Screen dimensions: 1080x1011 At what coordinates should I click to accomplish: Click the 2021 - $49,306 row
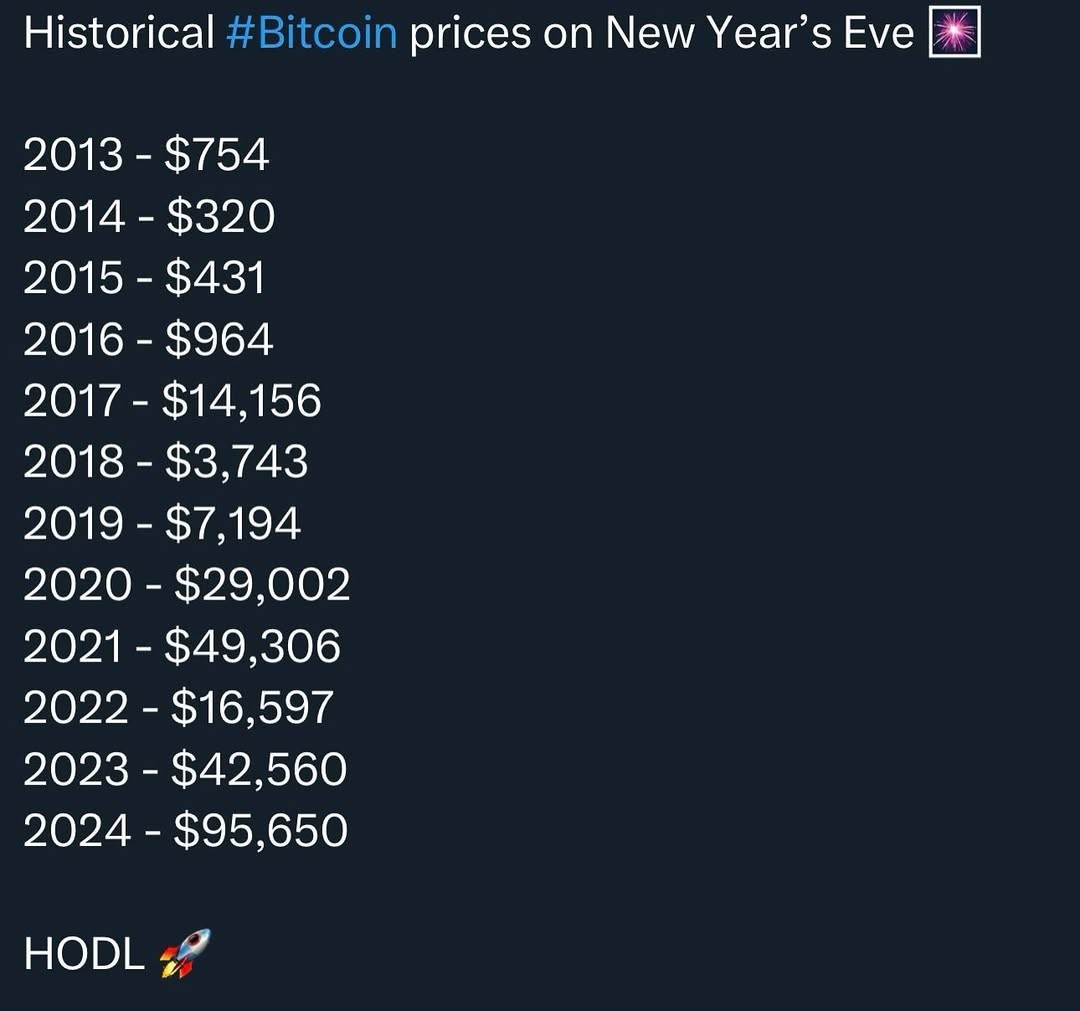[x=182, y=646]
